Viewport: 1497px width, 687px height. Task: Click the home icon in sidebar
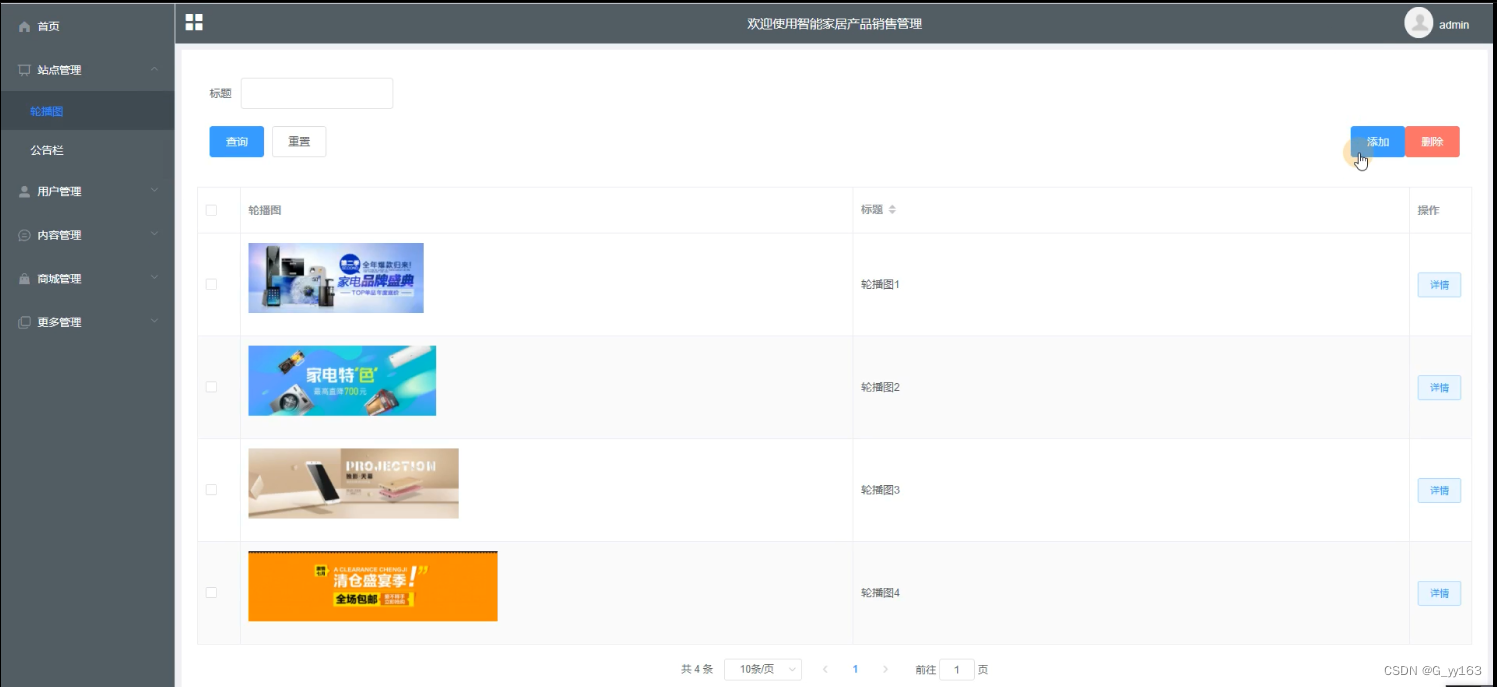25,27
